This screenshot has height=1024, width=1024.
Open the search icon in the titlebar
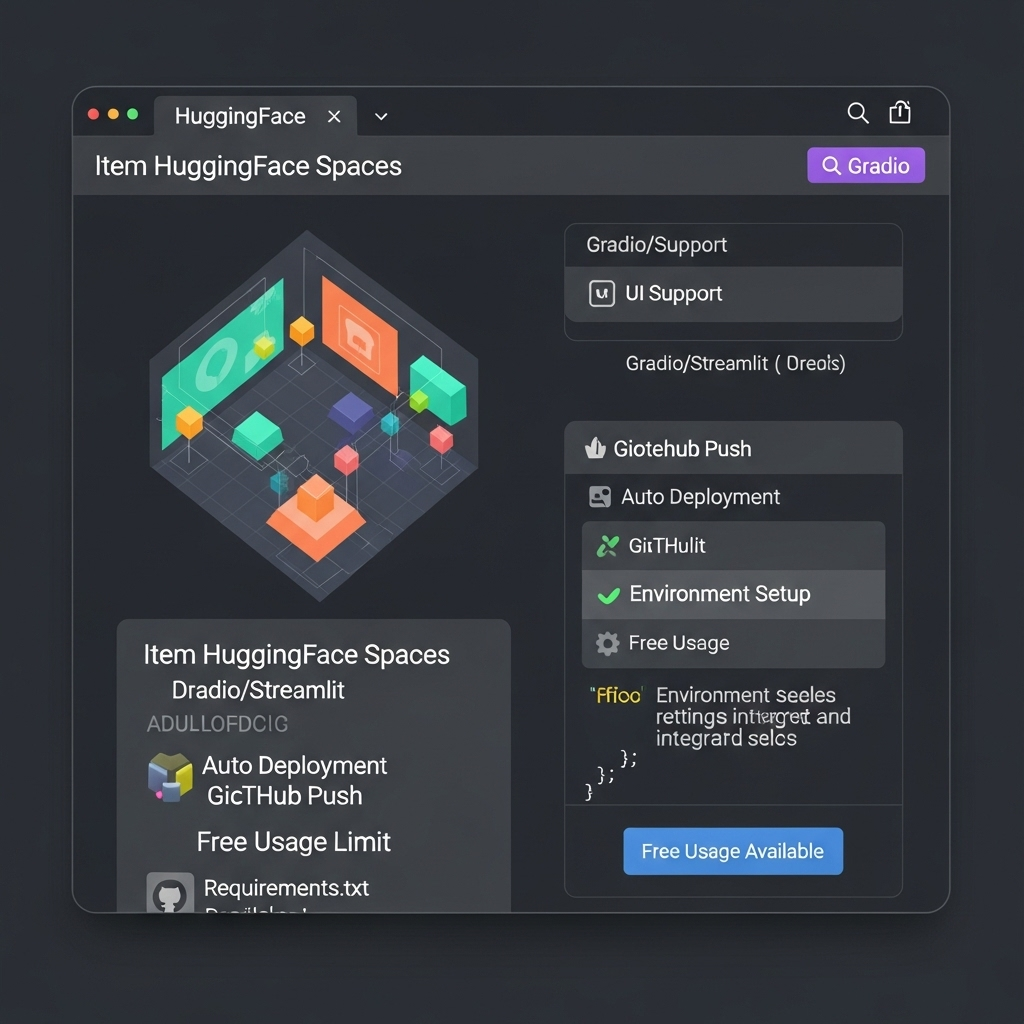857,114
